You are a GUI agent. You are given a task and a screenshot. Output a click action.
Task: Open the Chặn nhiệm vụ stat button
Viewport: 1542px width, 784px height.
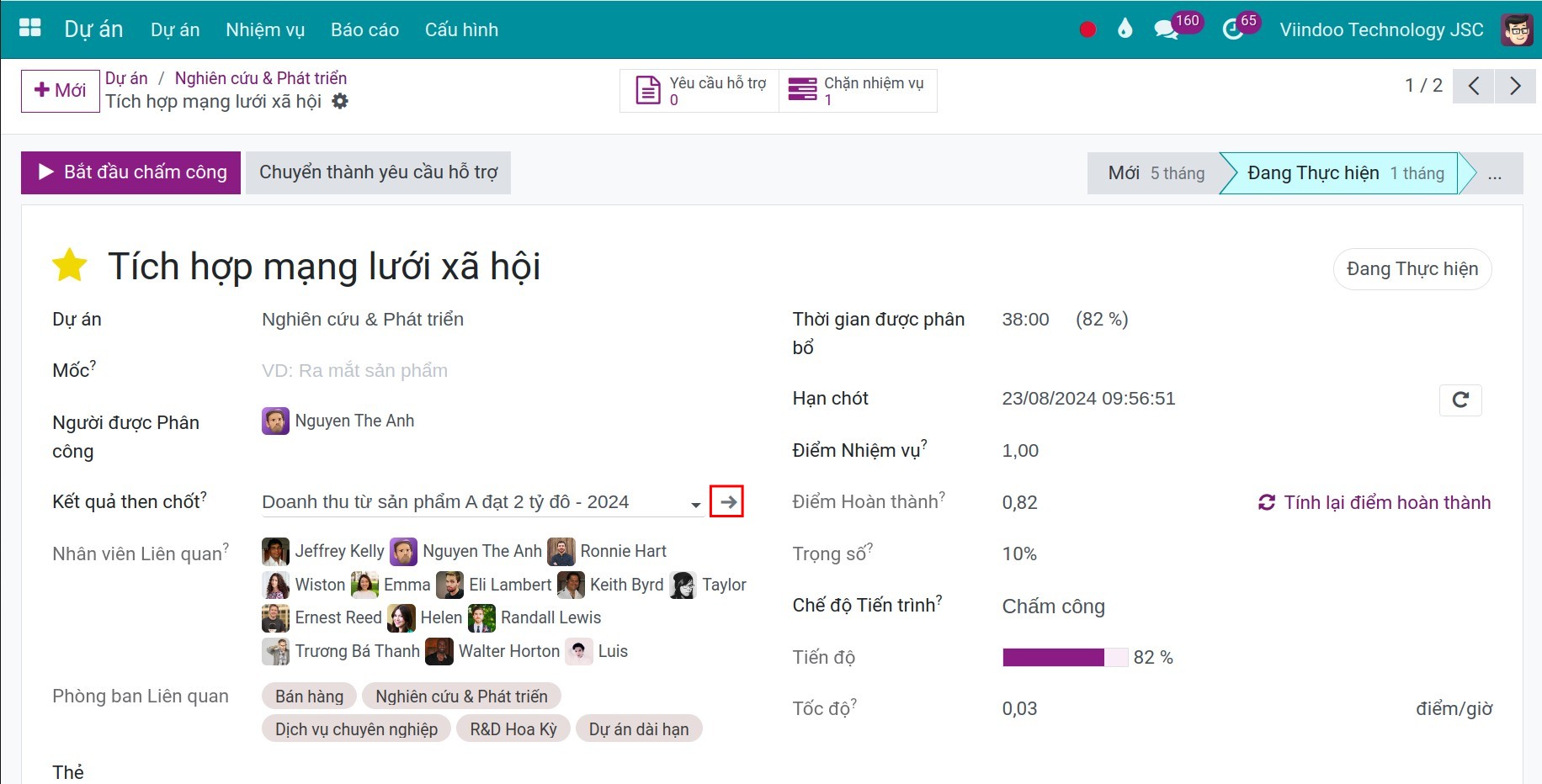[x=858, y=90]
